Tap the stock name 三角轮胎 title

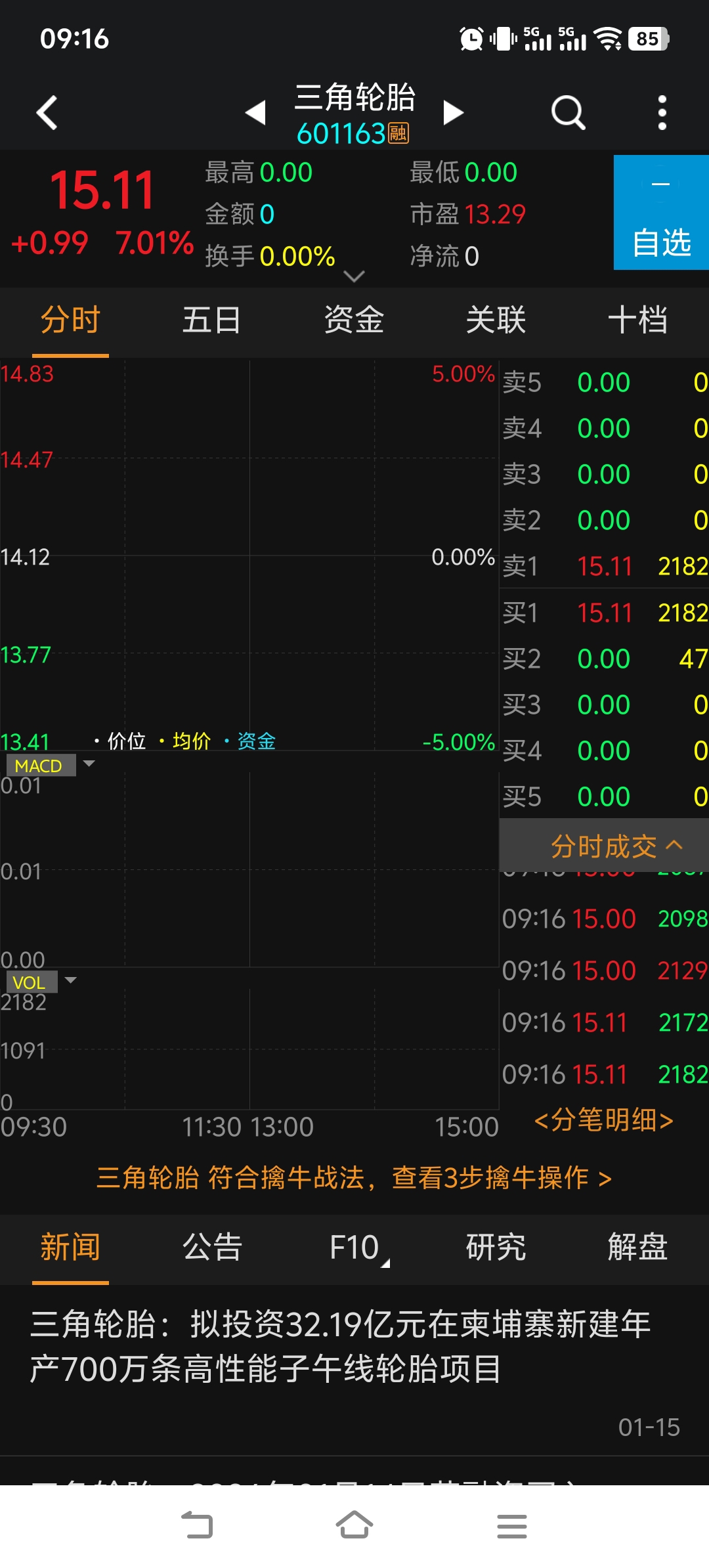click(354, 97)
